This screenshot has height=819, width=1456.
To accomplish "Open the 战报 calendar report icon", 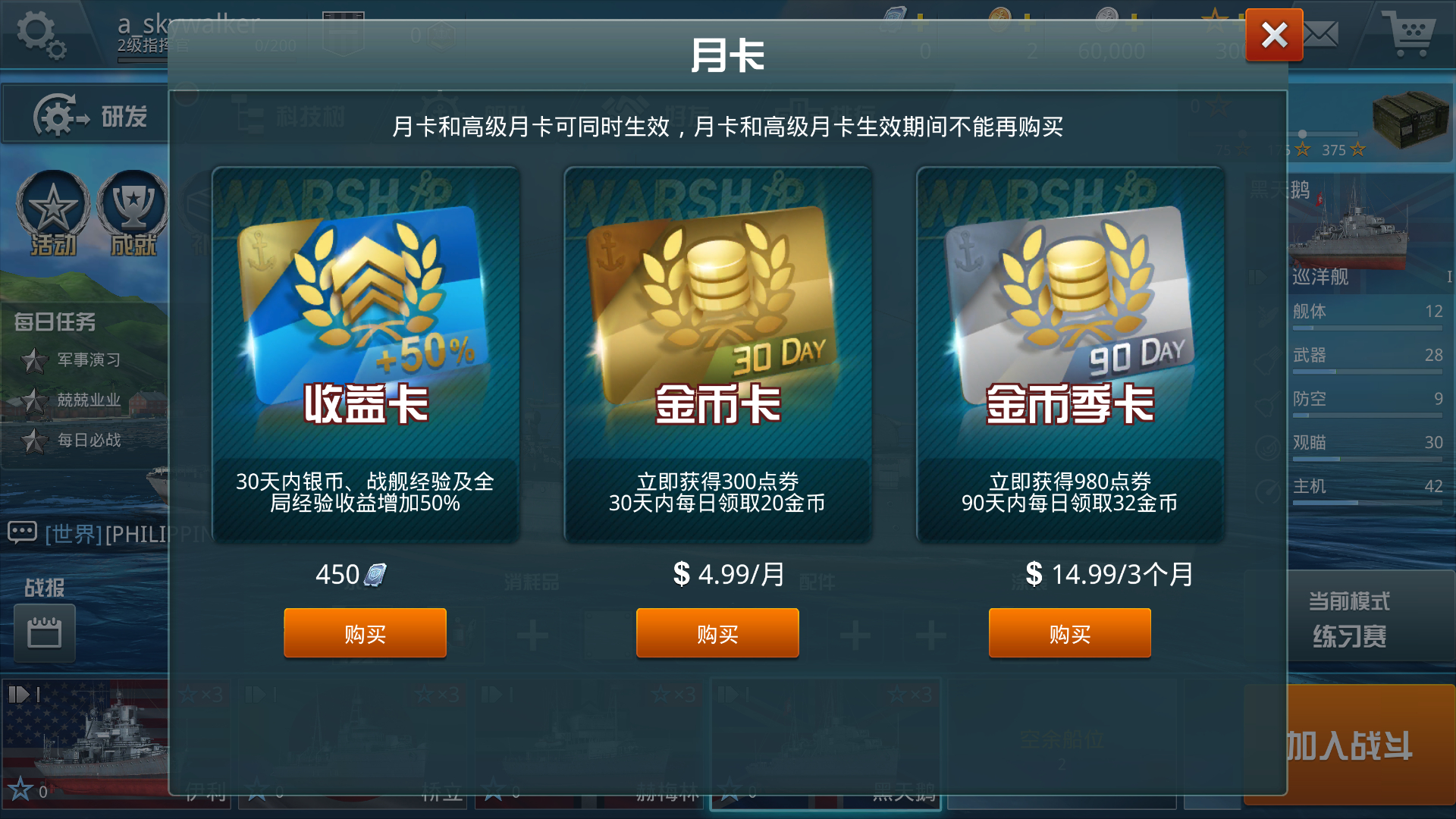I will 44,632.
